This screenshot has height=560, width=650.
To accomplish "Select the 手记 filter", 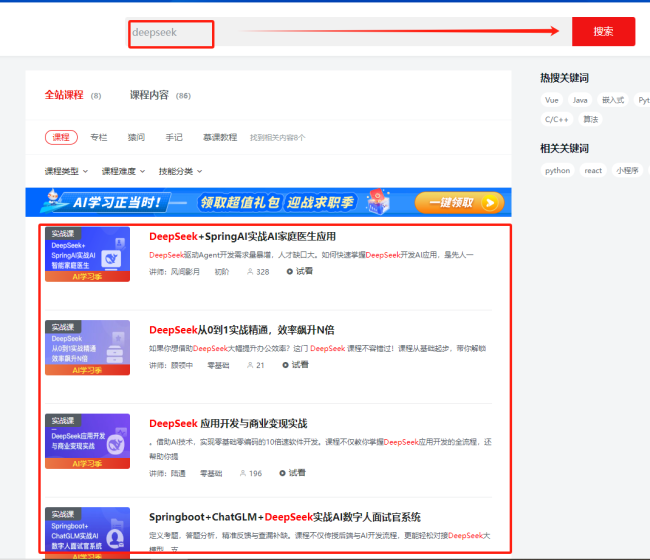I will pyautogui.click(x=174, y=137).
